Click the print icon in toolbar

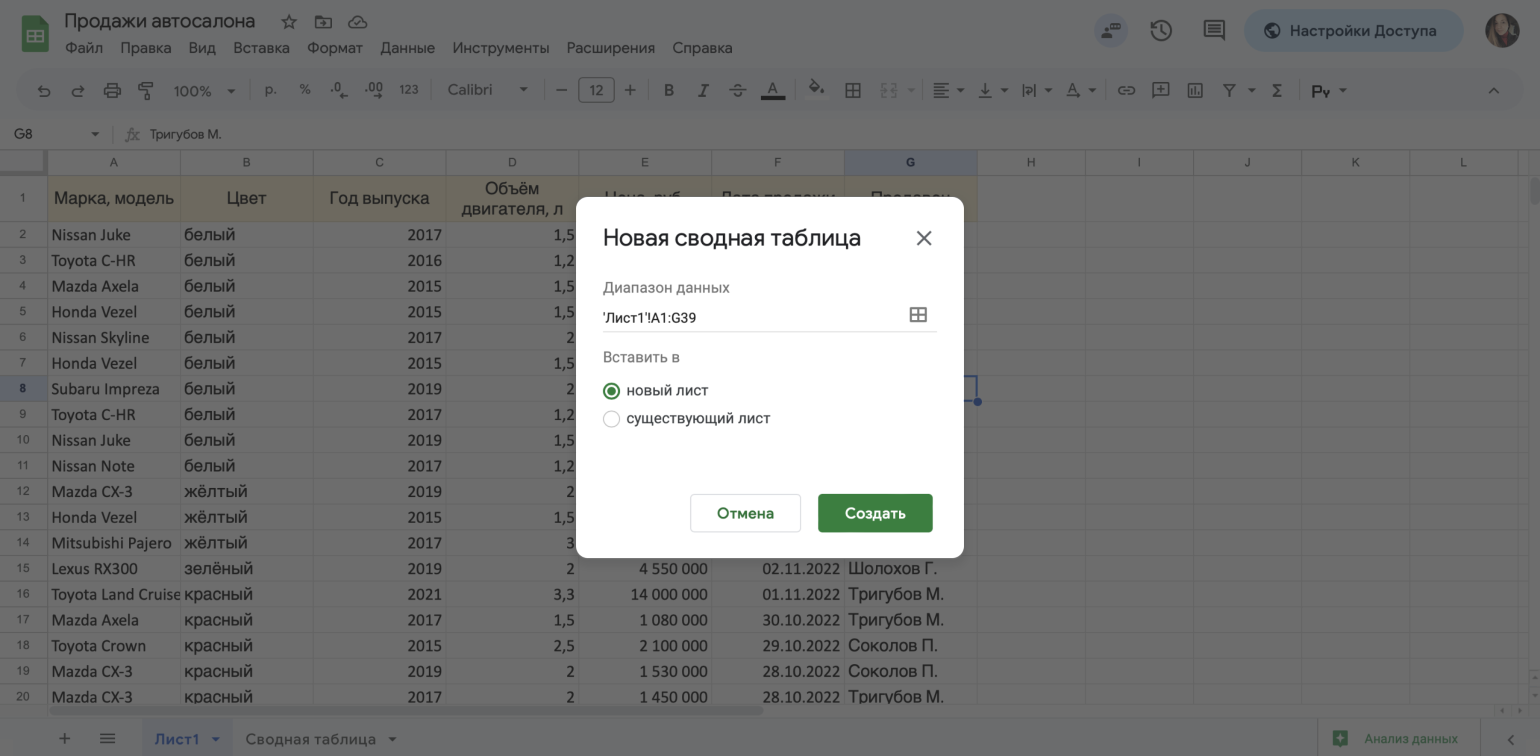pyautogui.click(x=112, y=91)
